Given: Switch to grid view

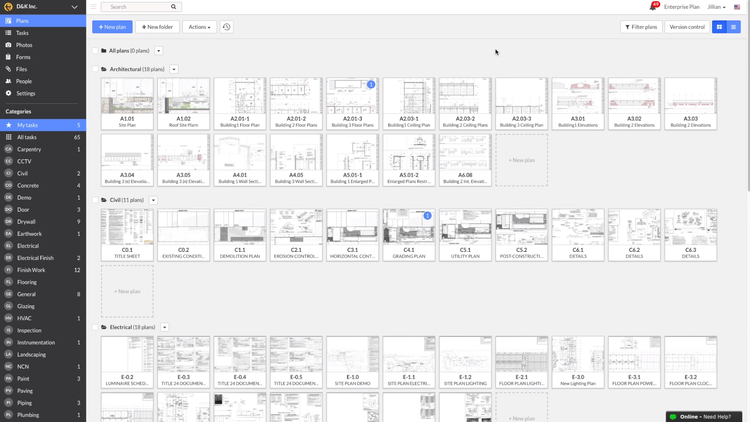Looking at the screenshot, I should click(x=719, y=27).
